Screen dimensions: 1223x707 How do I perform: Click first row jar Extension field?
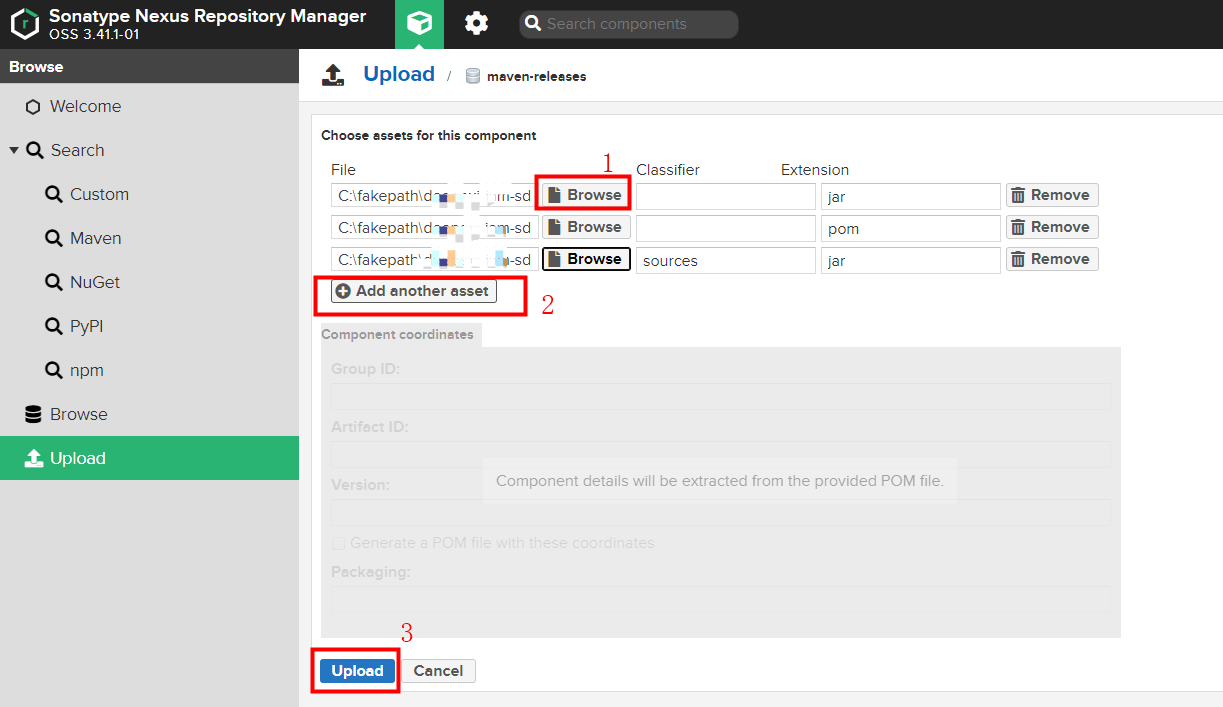[x=911, y=196]
